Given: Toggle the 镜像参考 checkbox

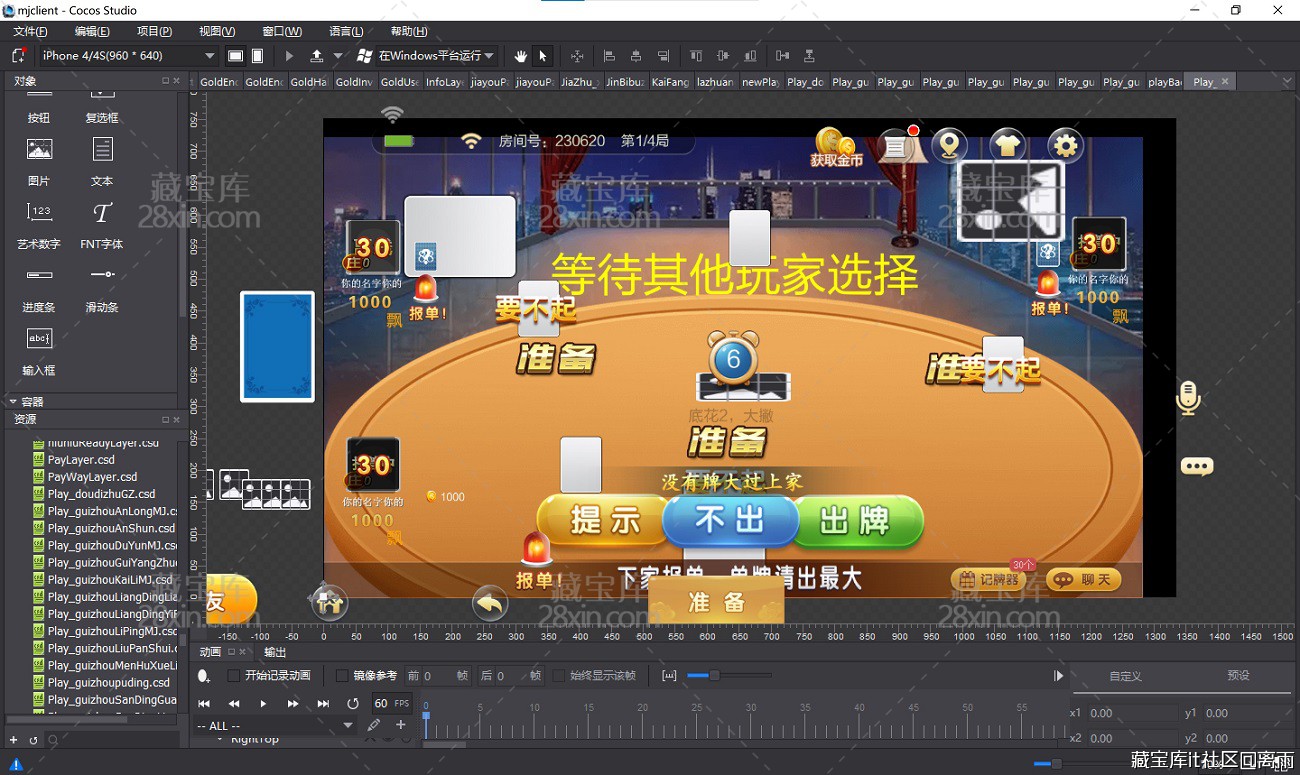Looking at the screenshot, I should [342, 676].
